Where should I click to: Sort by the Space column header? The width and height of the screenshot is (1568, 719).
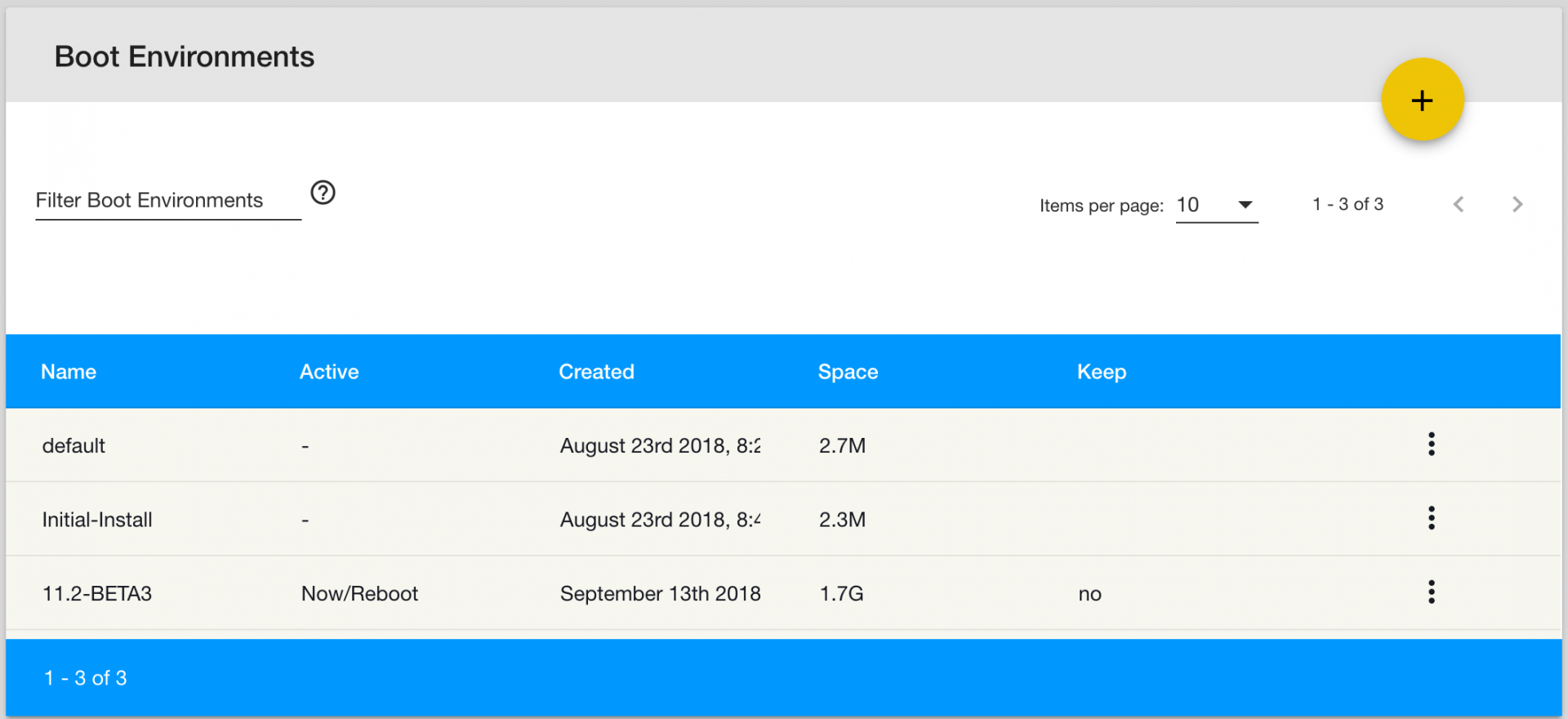[848, 372]
